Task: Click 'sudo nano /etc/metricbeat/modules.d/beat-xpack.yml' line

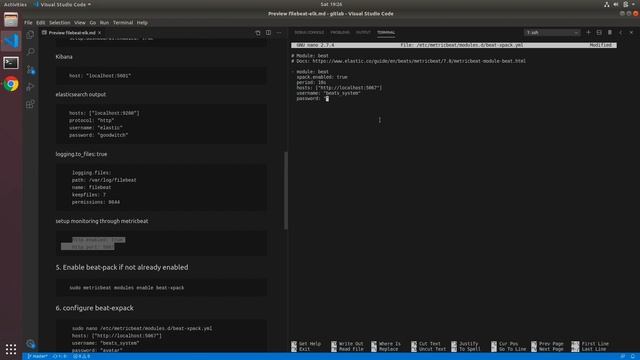Action: click(142, 328)
